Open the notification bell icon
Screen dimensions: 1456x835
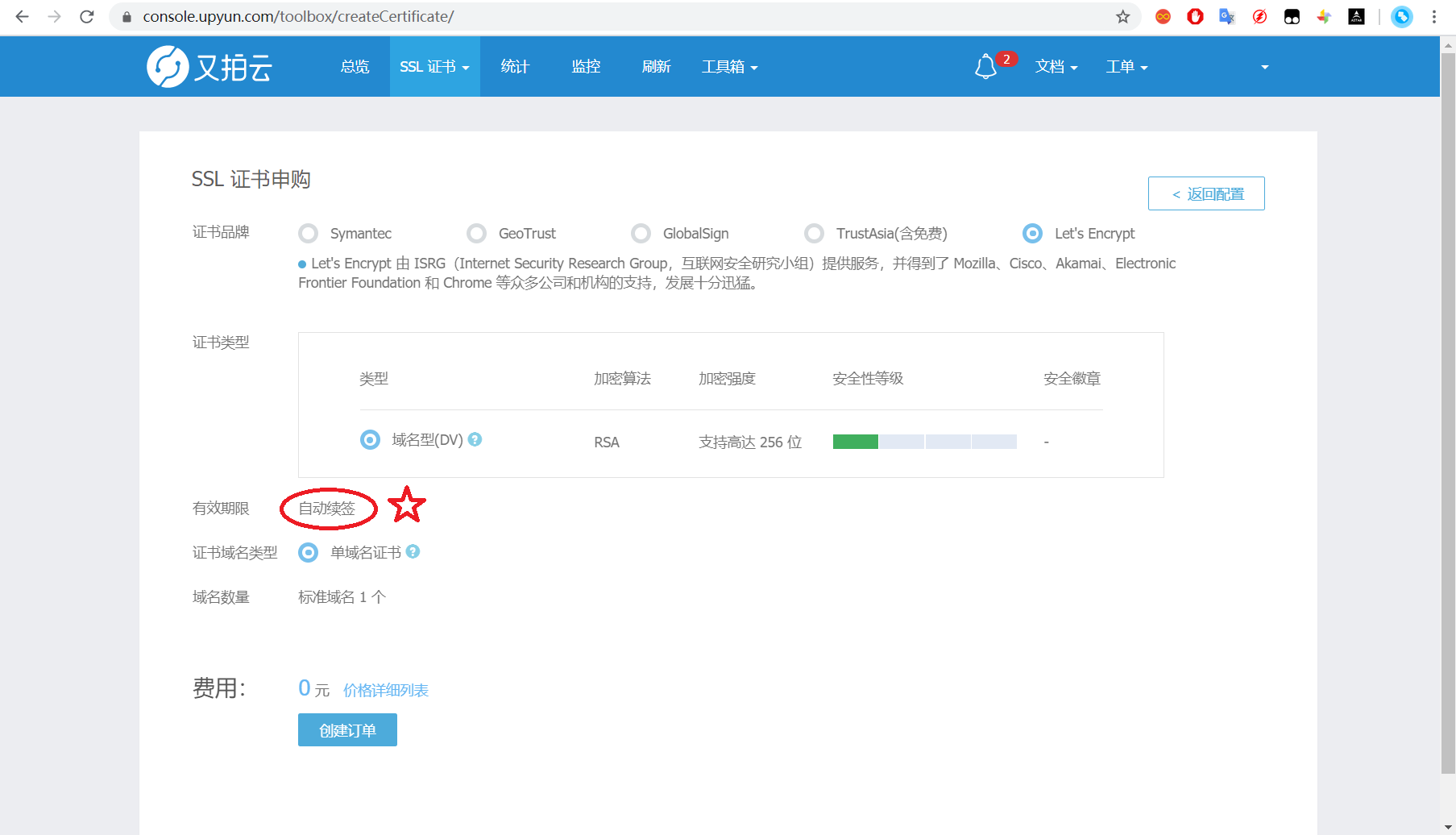coord(985,66)
